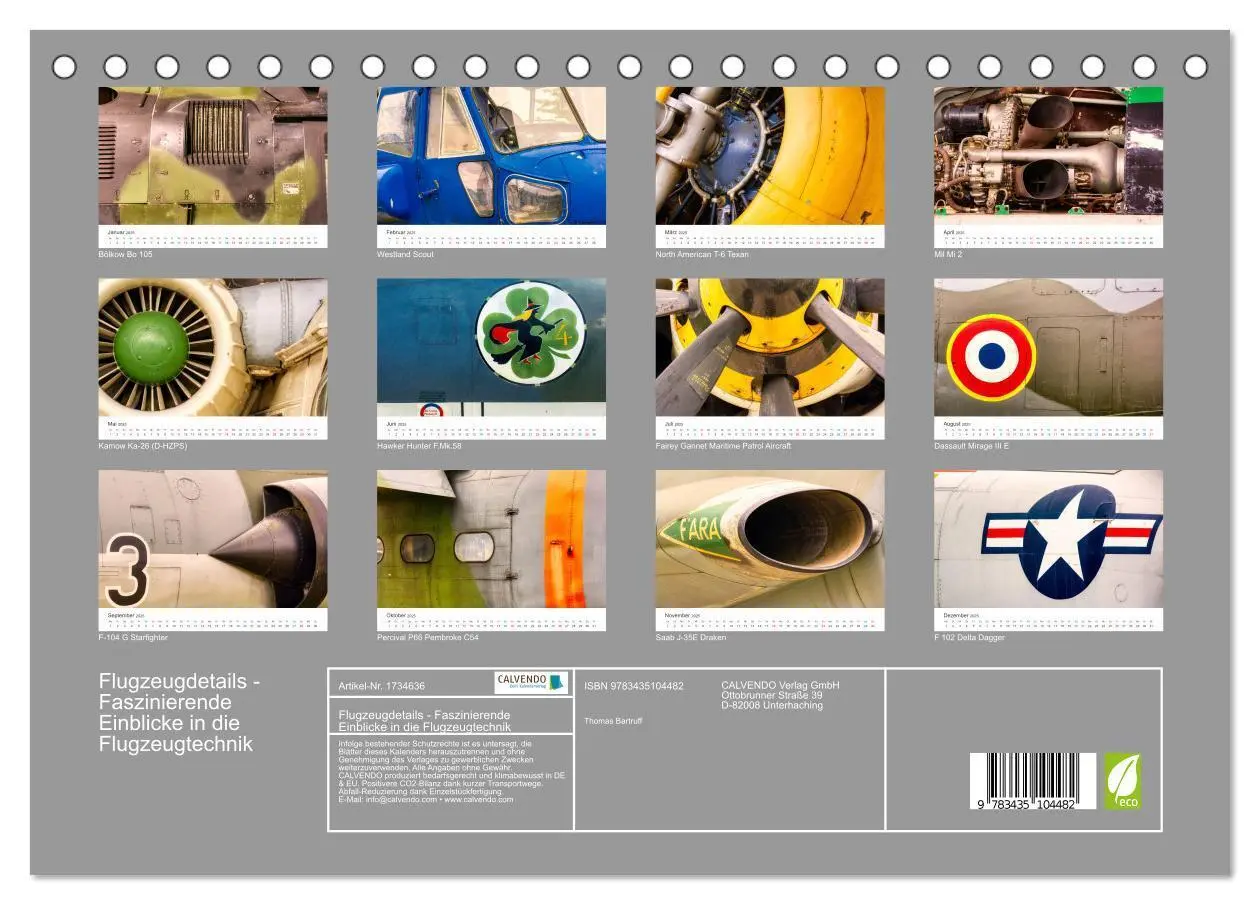Click the author name Thomas Bartruff

[x=613, y=721]
